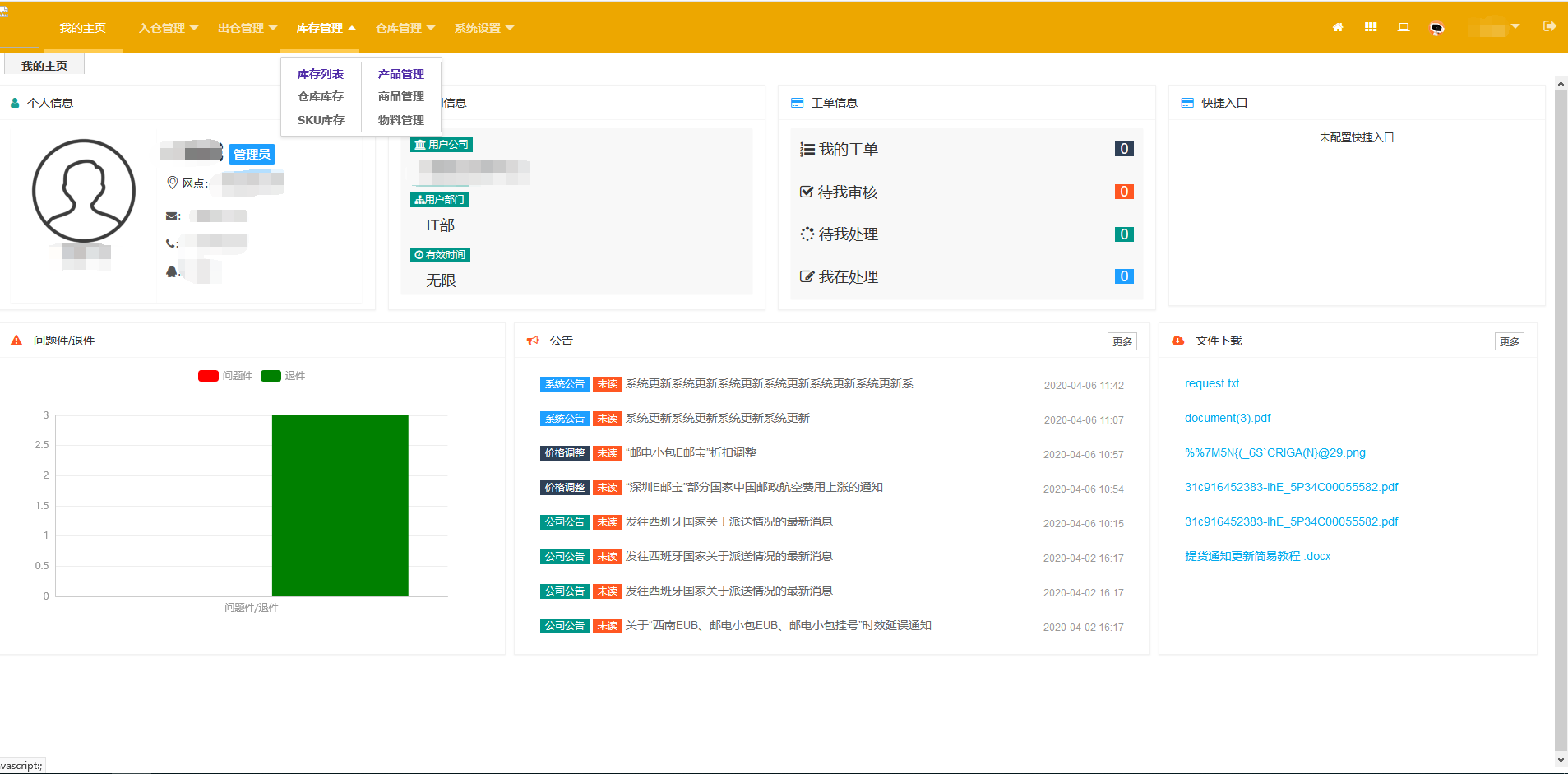Click 未读 tag on 11:07 announcement
The width and height of the screenshot is (1568, 774).
coord(608,419)
